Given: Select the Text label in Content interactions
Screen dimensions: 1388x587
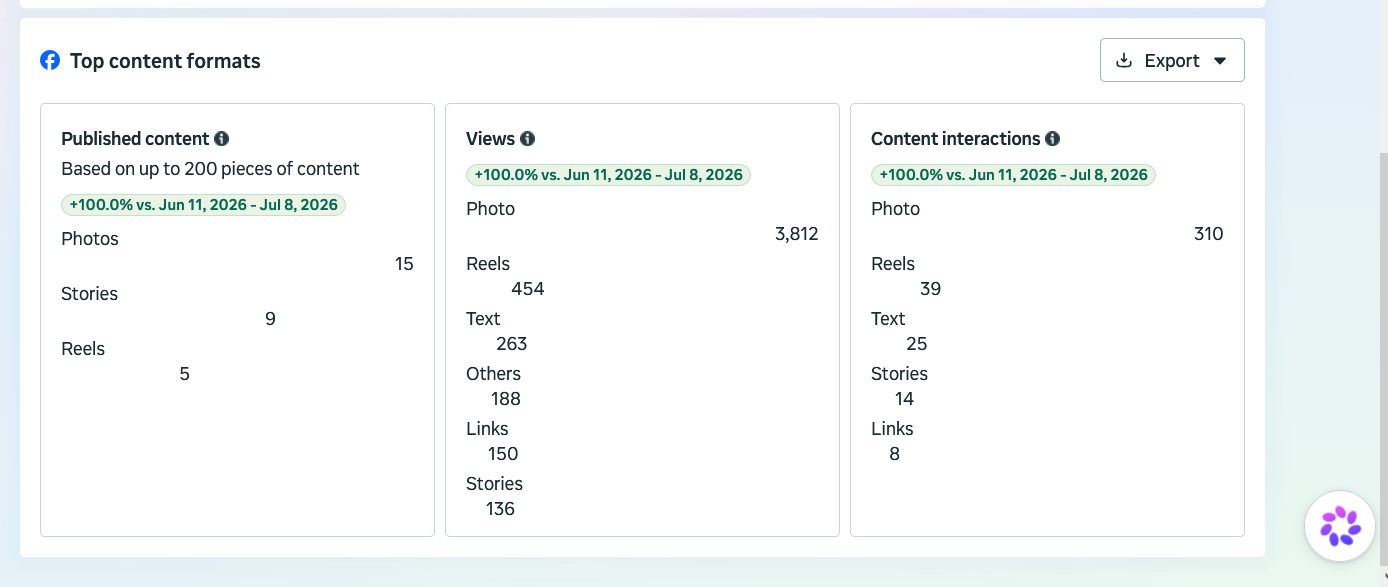Looking at the screenshot, I should tap(888, 319).
